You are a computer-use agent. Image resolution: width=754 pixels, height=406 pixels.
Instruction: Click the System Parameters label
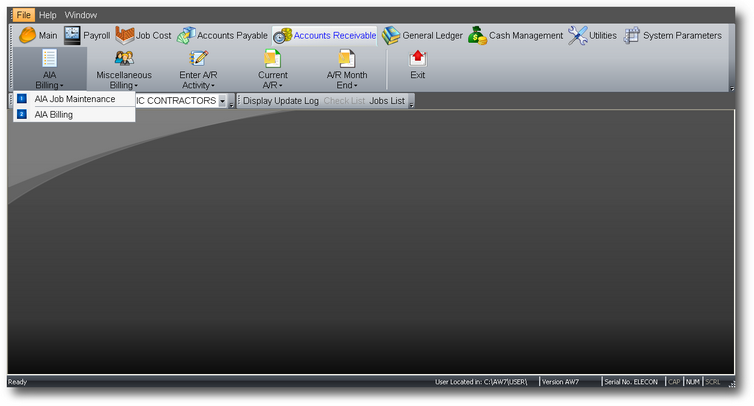pos(682,36)
